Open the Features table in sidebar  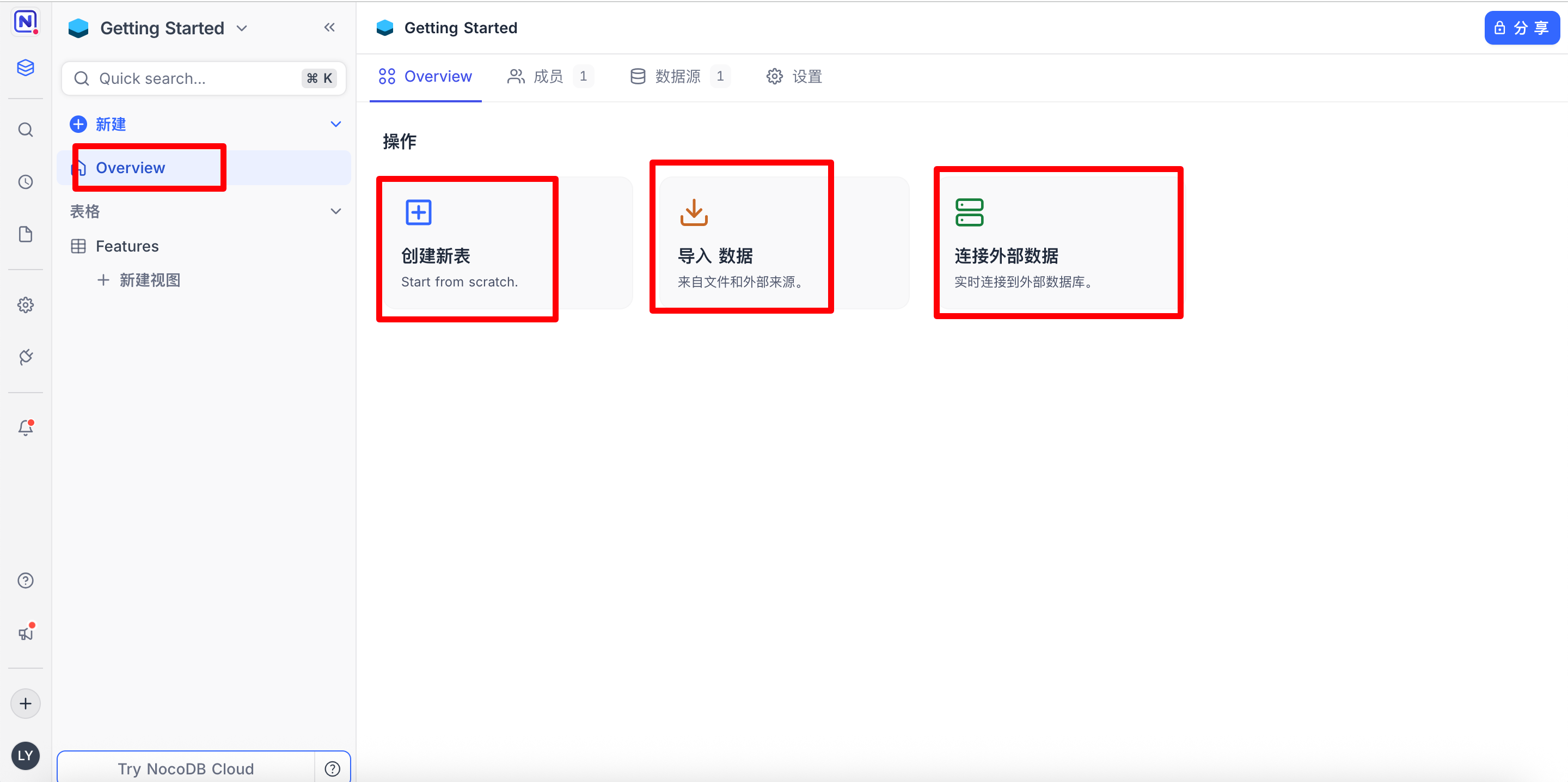click(x=127, y=246)
